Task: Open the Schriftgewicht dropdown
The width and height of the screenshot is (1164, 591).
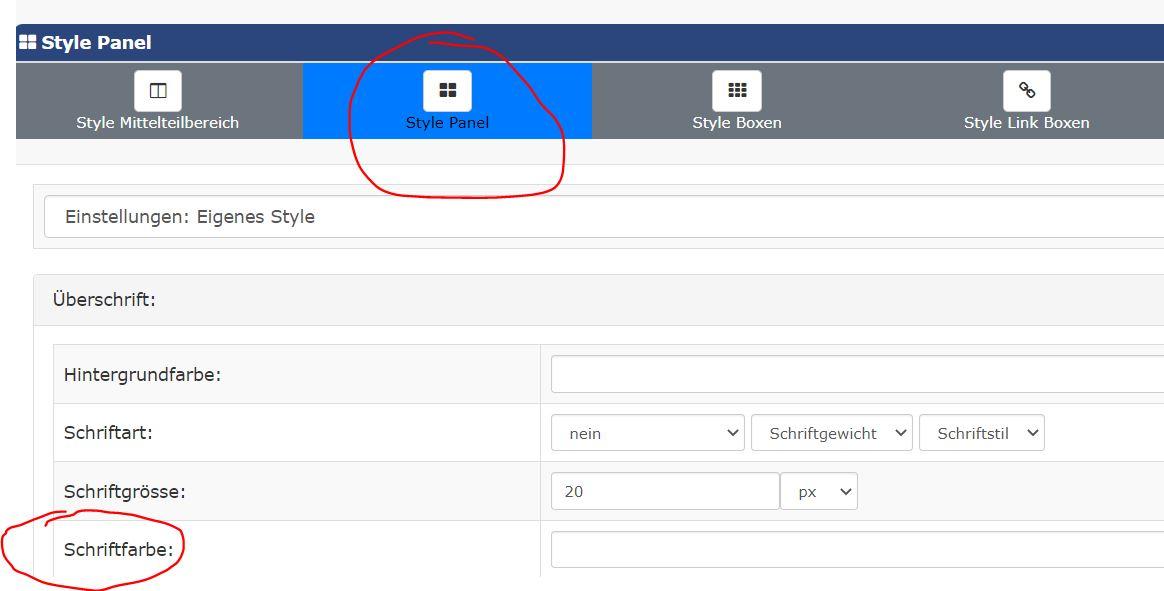Action: (x=831, y=433)
